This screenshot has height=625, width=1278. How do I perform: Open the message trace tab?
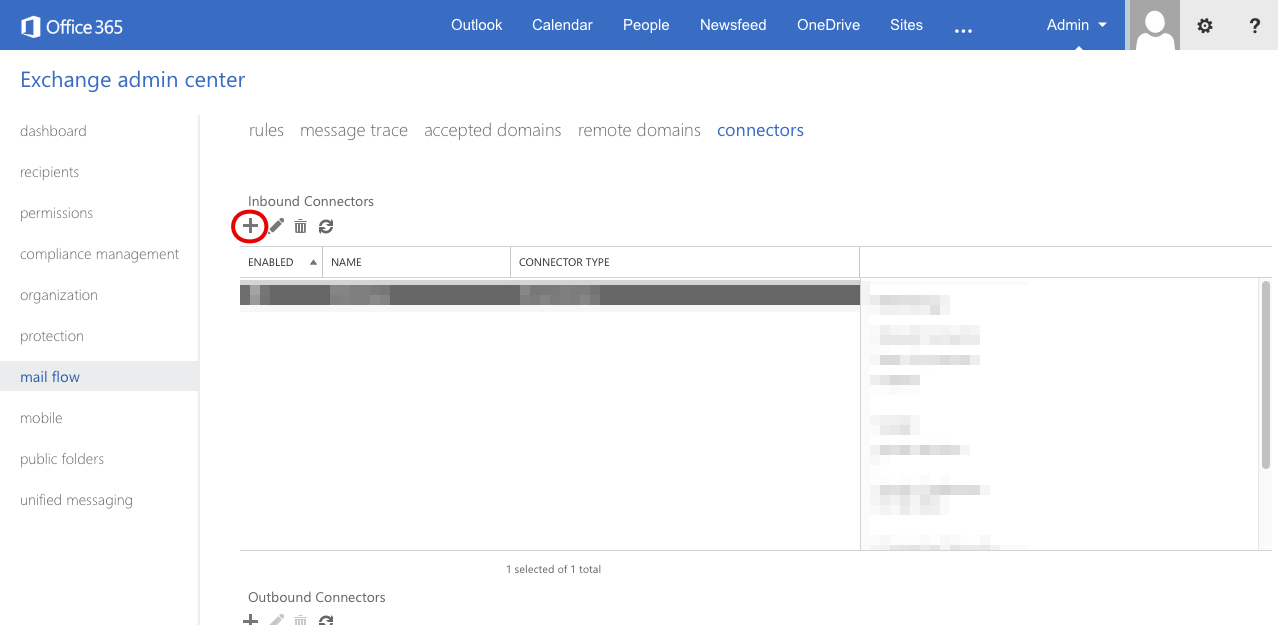pos(353,130)
